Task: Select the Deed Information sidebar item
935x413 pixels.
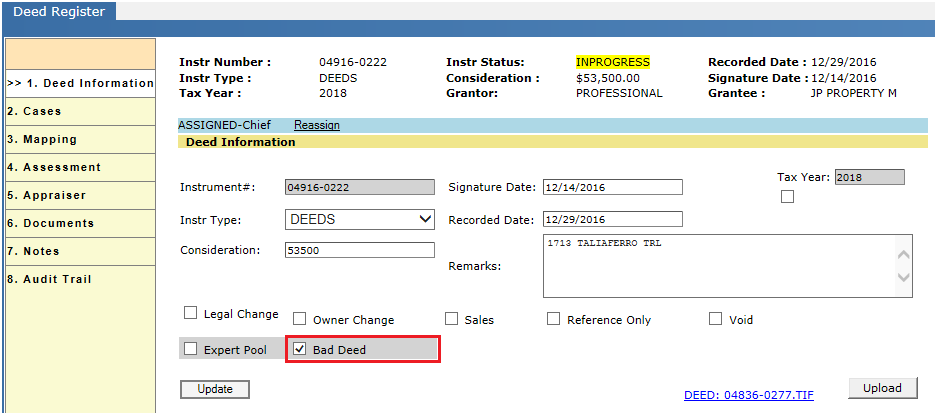Action: tap(80, 83)
